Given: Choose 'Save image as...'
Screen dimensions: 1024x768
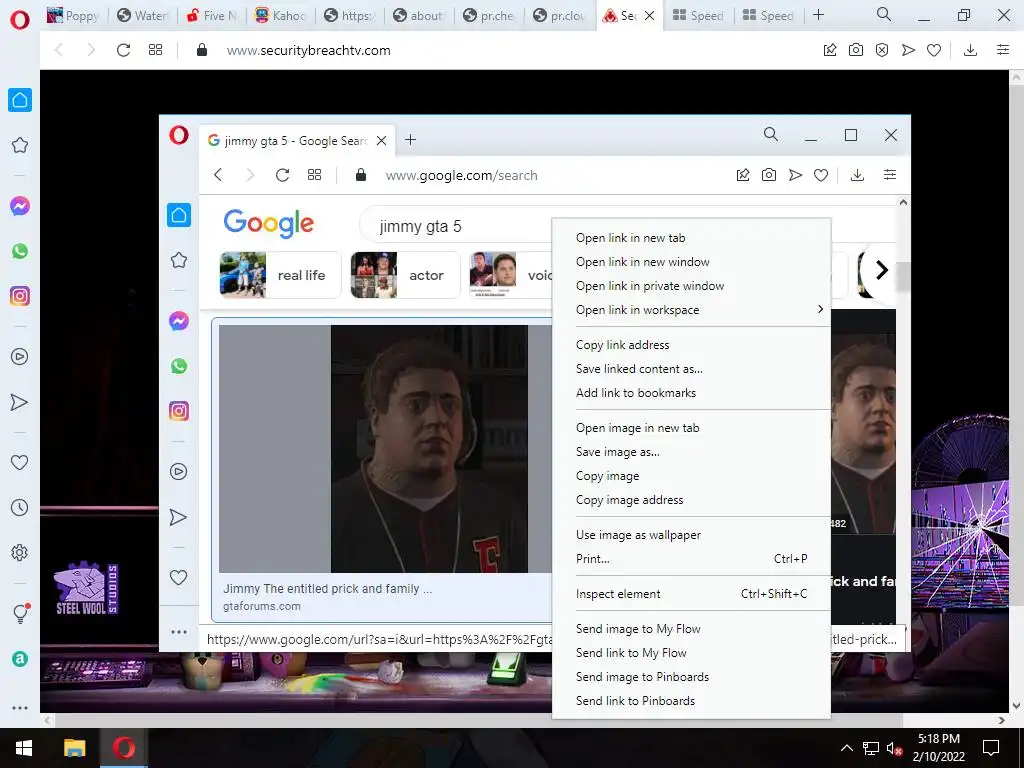Looking at the screenshot, I should [691, 452].
